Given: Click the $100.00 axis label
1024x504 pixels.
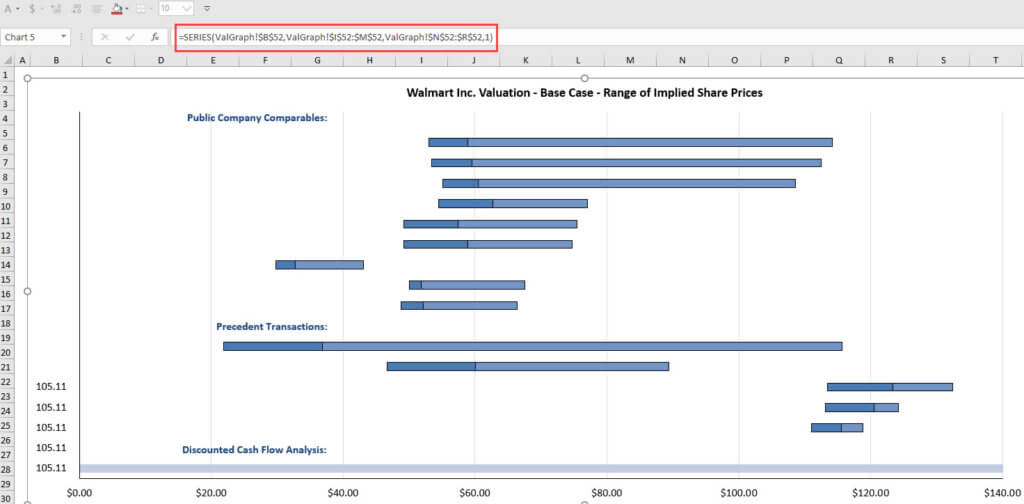Looking at the screenshot, I should 739,492.
